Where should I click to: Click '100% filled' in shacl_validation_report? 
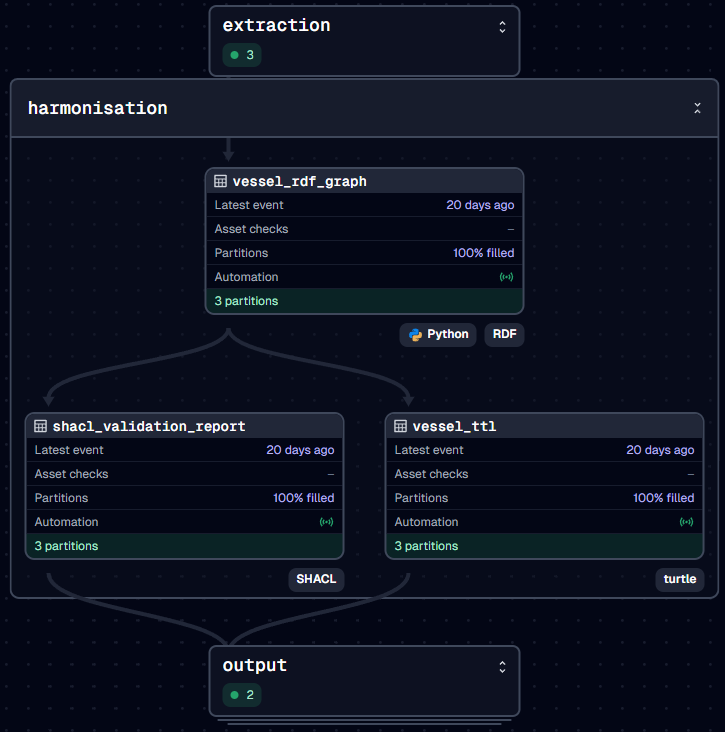[303, 498]
